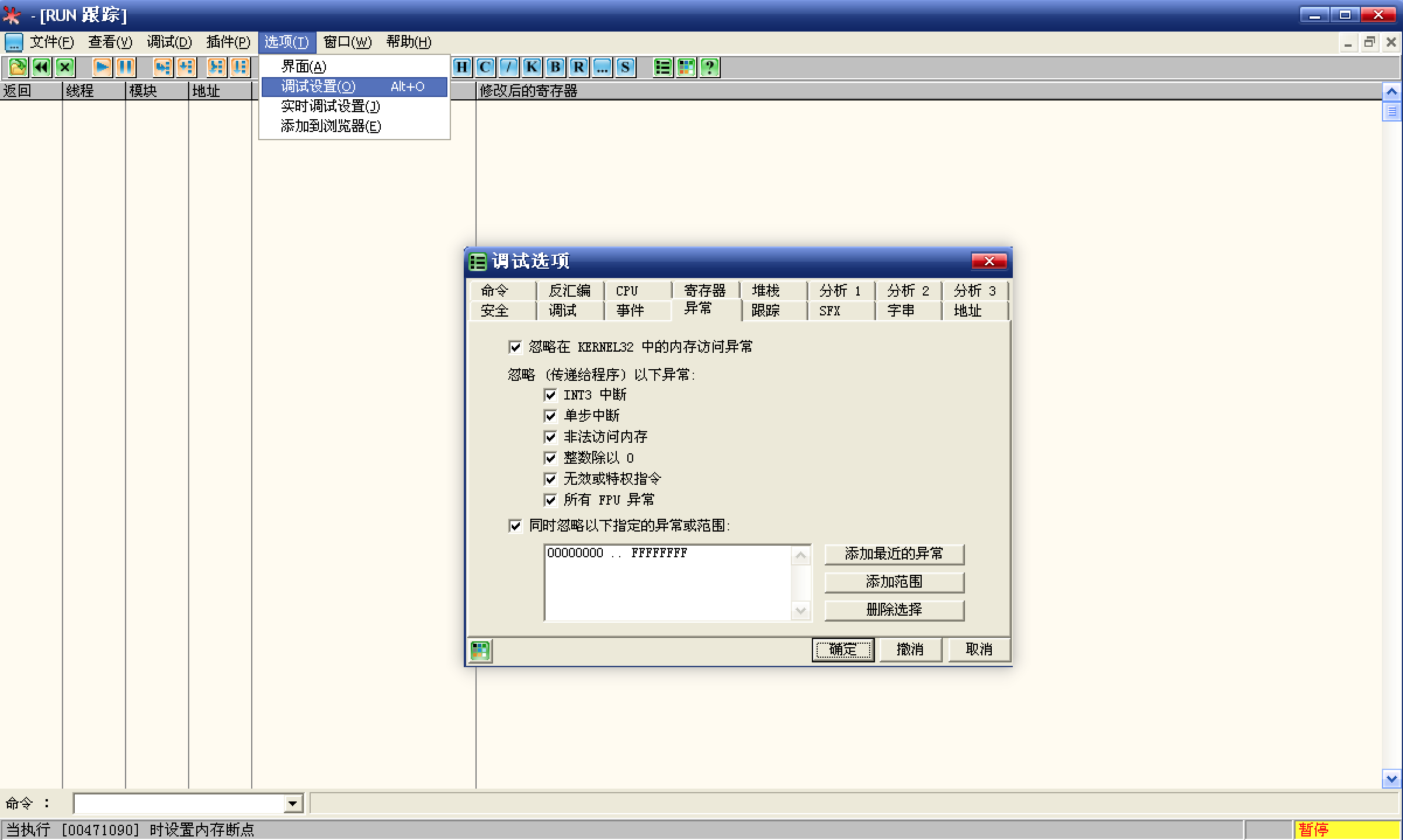This screenshot has height=840, width=1403.
Task: Uncheck the INT3 中断 checkbox
Action: tap(550, 395)
